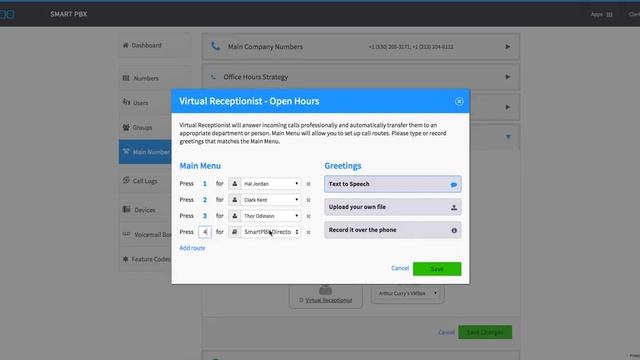
Task: Click directory icon beside SmartPBX Directory
Action: click(235, 232)
